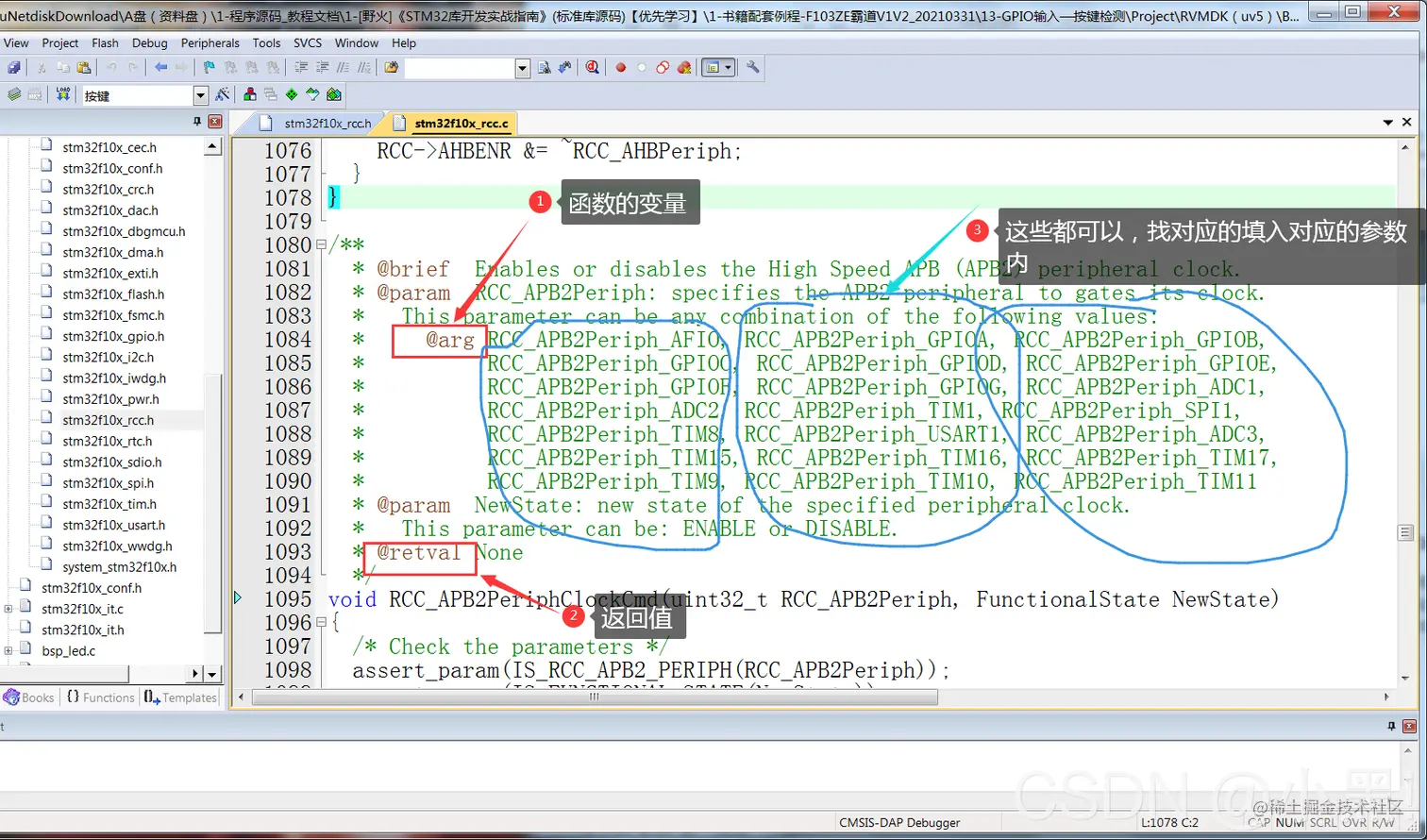The width and height of the screenshot is (1427, 840).
Task: Collapse the function body fold at line 1096
Action: click(x=321, y=623)
